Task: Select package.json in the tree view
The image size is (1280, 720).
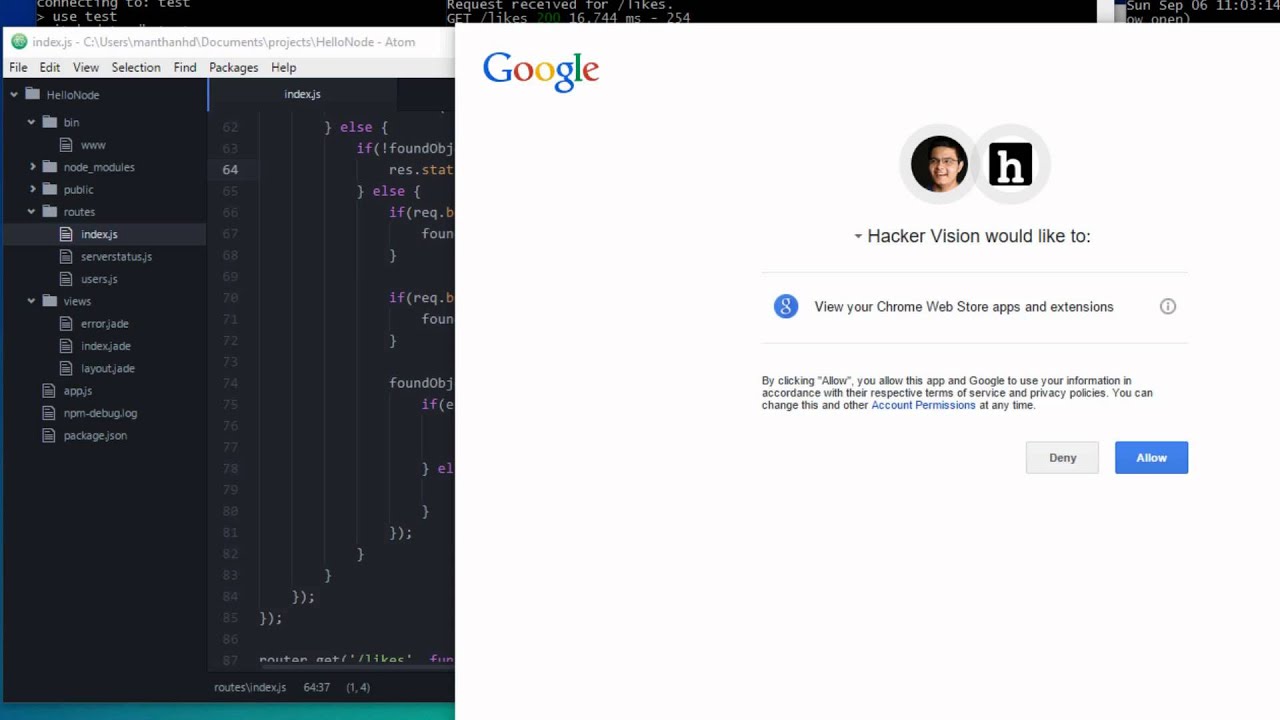Action: pyautogui.click(x=95, y=435)
